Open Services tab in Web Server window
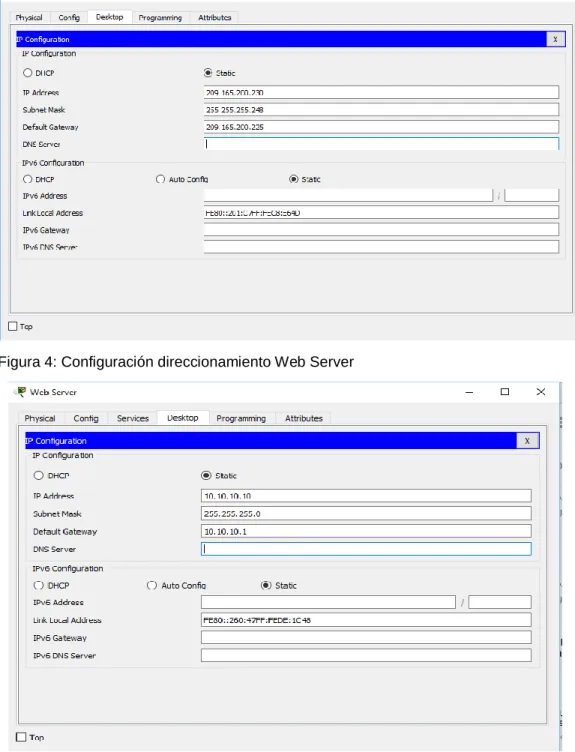Screen dimensions: 575x752 (133, 418)
